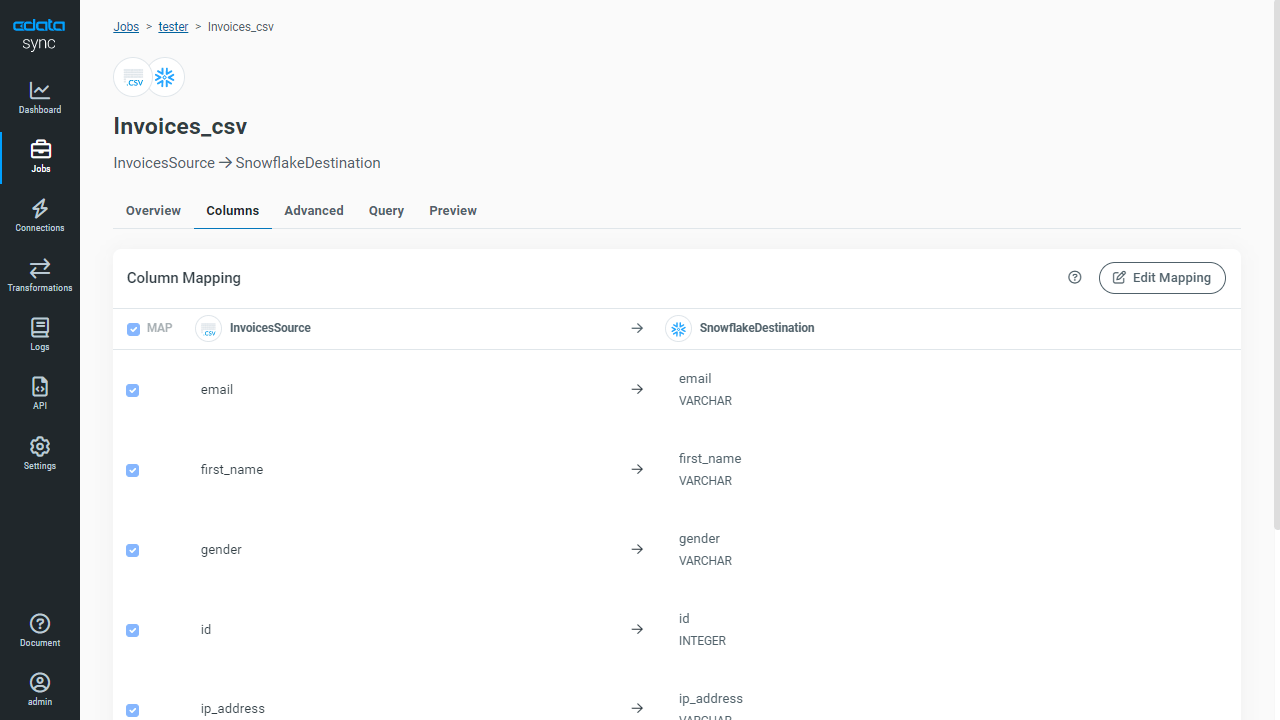Click the CSV source icon near the job title
Image resolution: width=1280 pixels, height=720 pixels.
133,77
